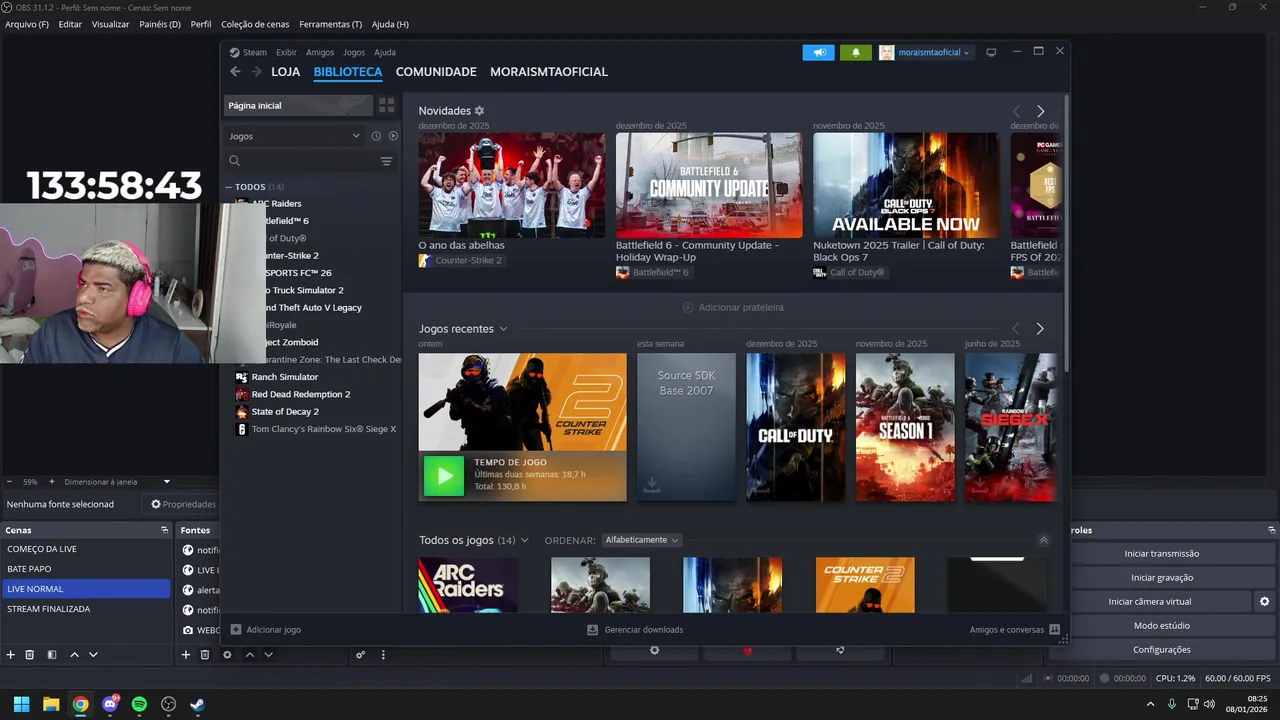
Task: Move scene down in Cenas panel
Action: 93,655
